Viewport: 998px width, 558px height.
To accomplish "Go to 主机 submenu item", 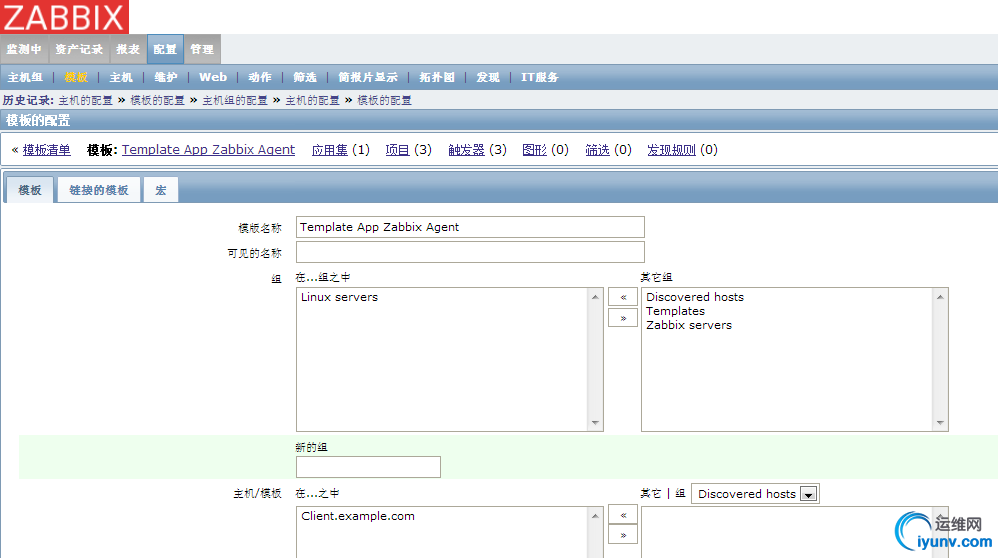I will pos(121,77).
